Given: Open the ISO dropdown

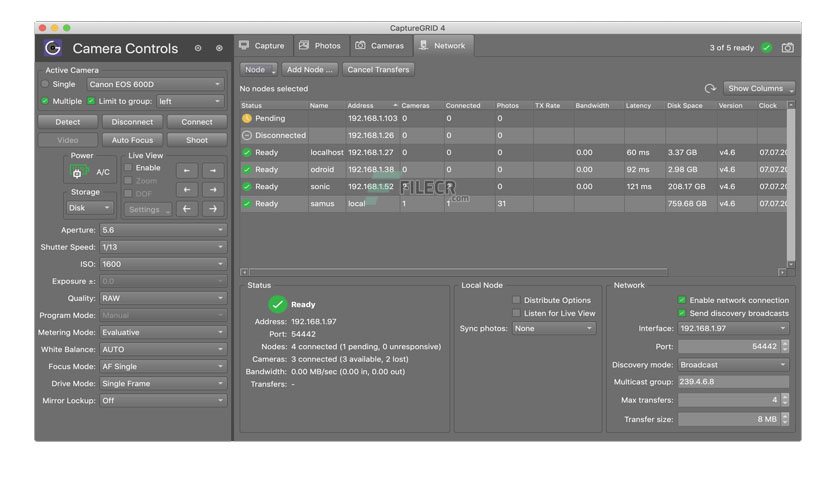Looking at the screenshot, I should tap(163, 264).
